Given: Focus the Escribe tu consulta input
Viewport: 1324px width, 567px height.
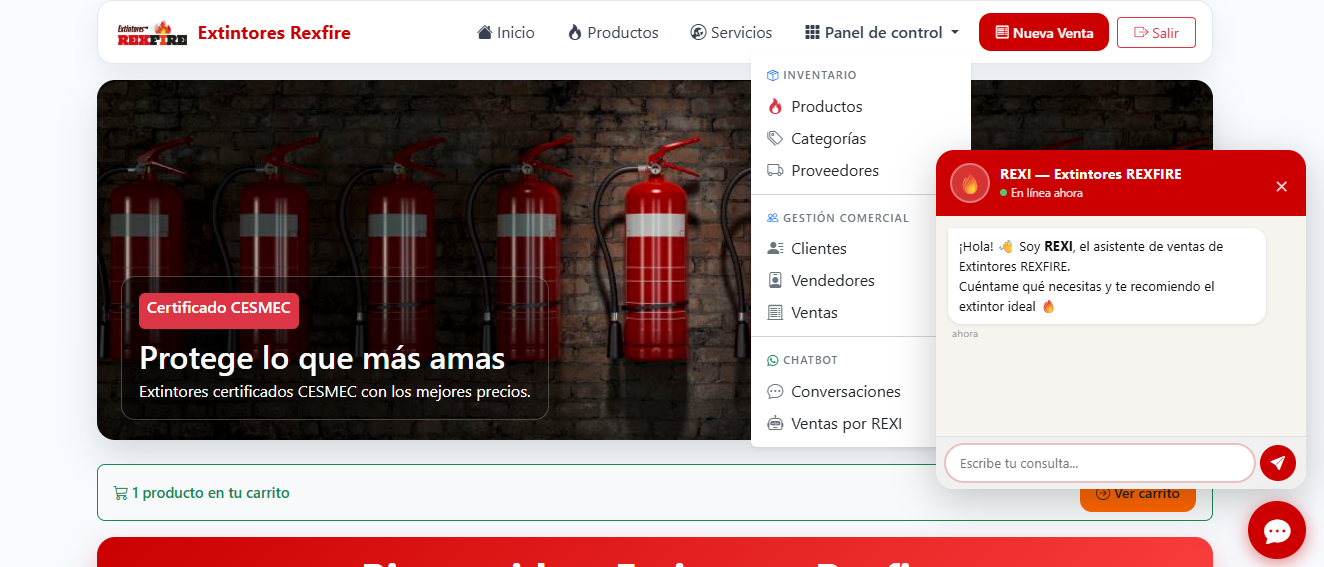Looking at the screenshot, I should tap(1100, 463).
